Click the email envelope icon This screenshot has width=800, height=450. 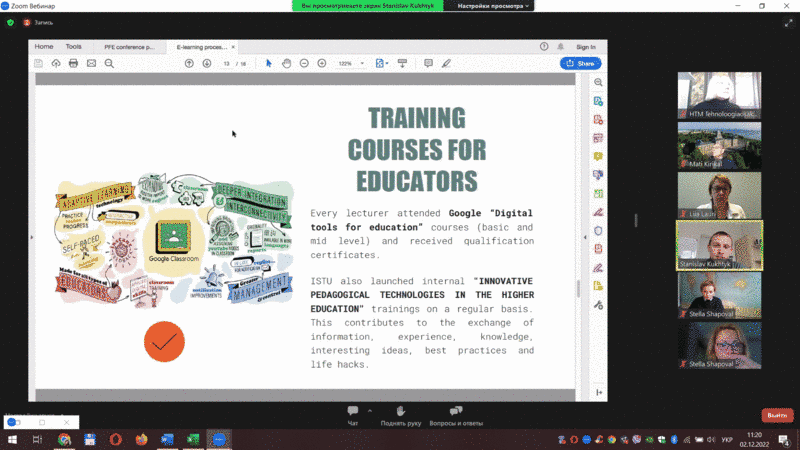pyautogui.click(x=91, y=63)
